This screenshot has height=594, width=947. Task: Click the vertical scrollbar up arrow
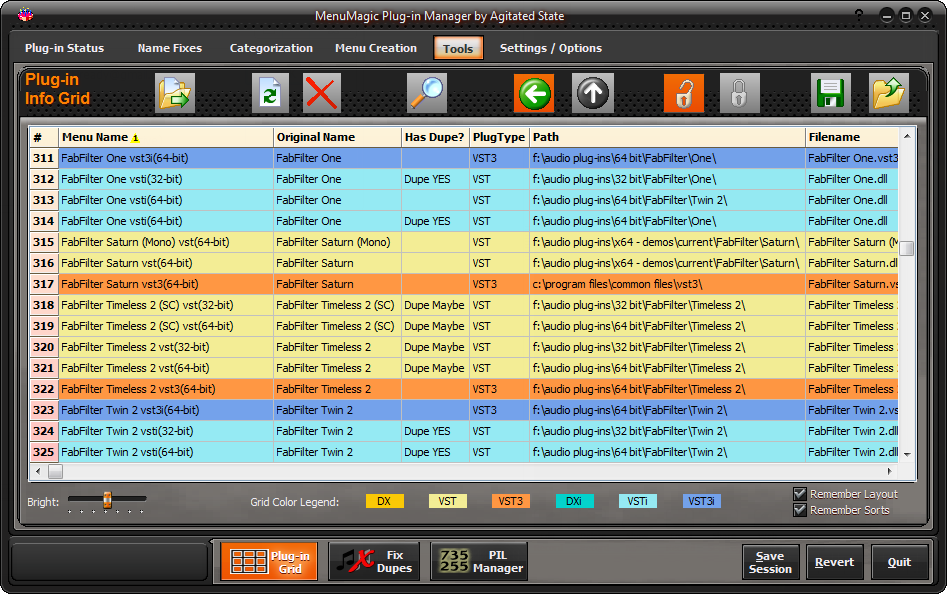click(x=907, y=136)
